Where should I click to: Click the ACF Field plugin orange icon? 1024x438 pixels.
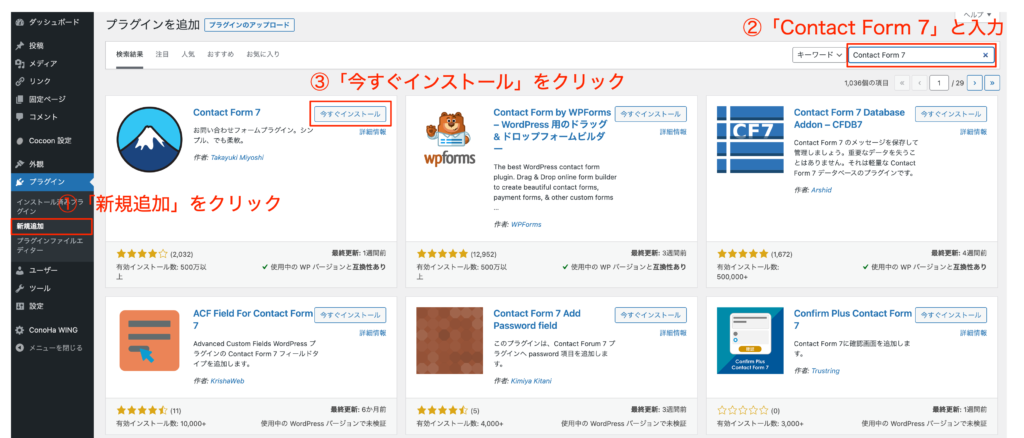149,340
